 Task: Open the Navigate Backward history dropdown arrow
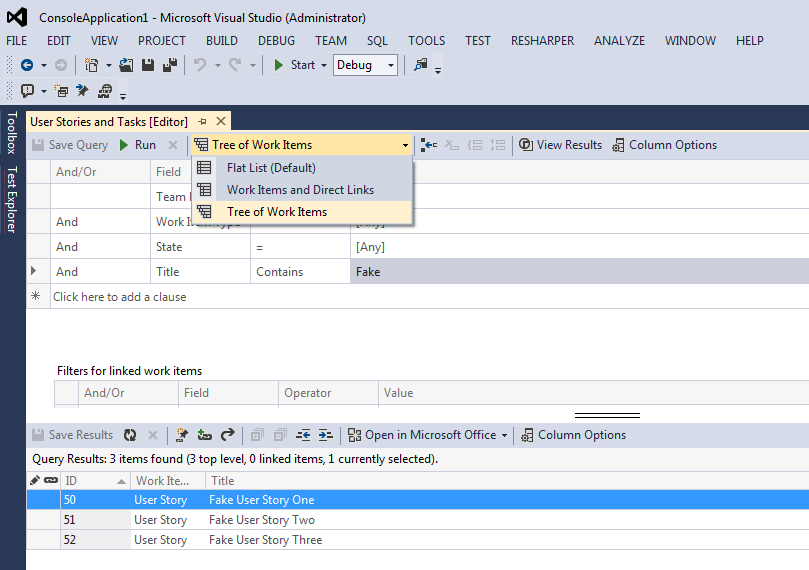click(44, 66)
